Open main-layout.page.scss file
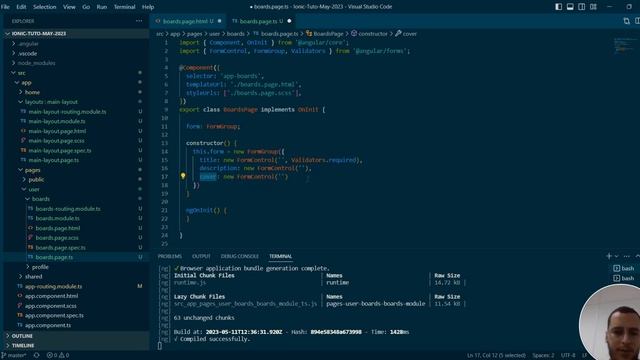 point(56,141)
